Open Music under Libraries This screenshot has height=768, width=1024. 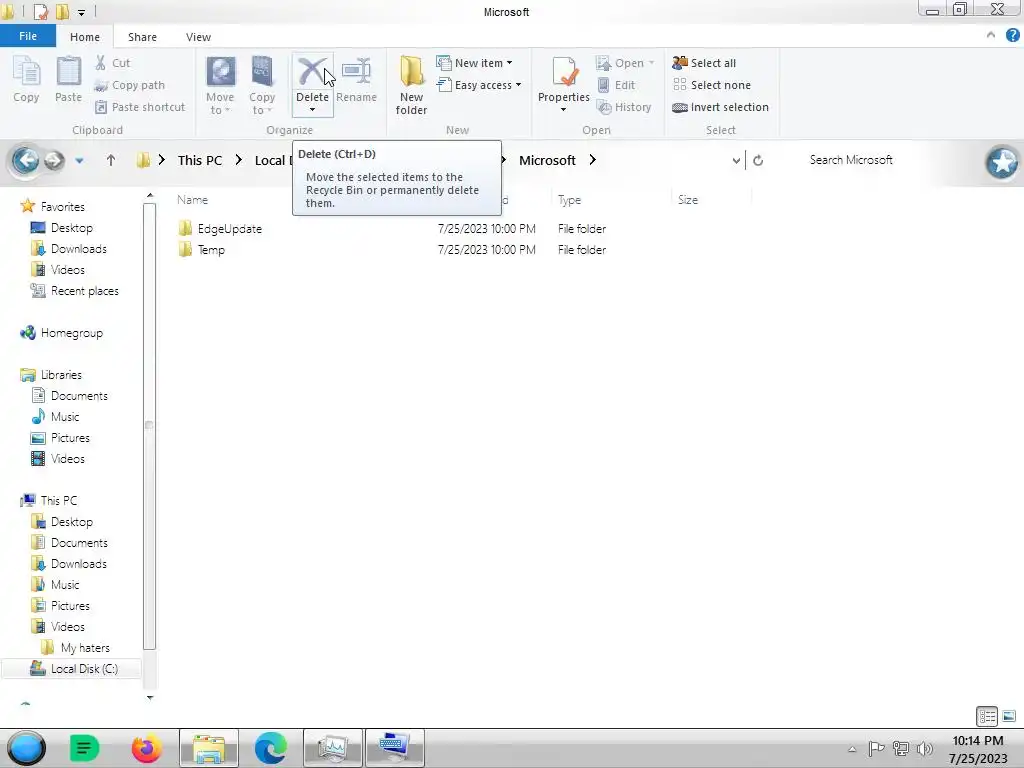point(65,417)
